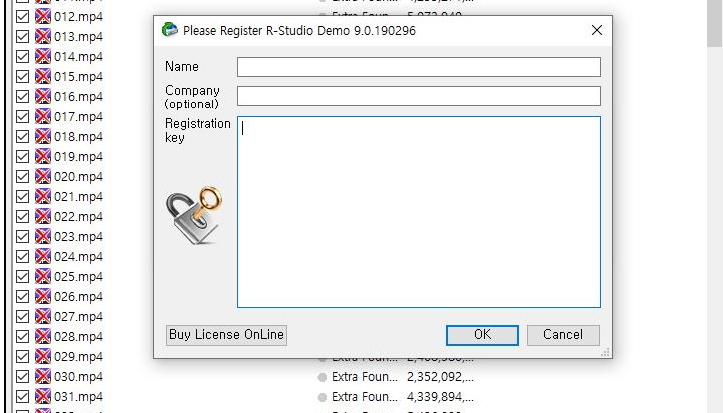Click the 019.mp4 file icon
The height and width of the screenshot is (413, 723).
(x=43, y=157)
